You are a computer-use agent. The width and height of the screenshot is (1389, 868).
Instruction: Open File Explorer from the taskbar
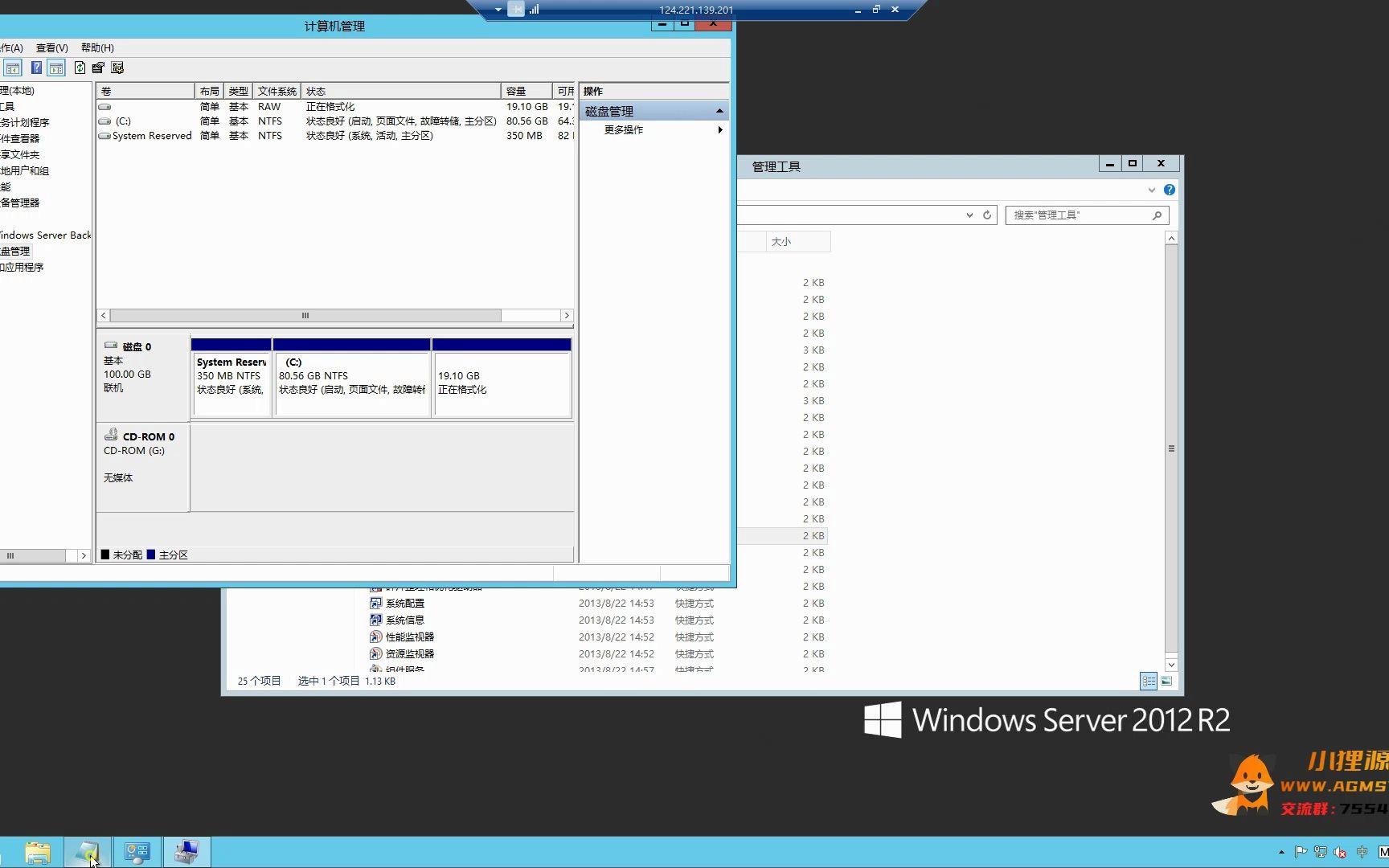click(x=37, y=852)
